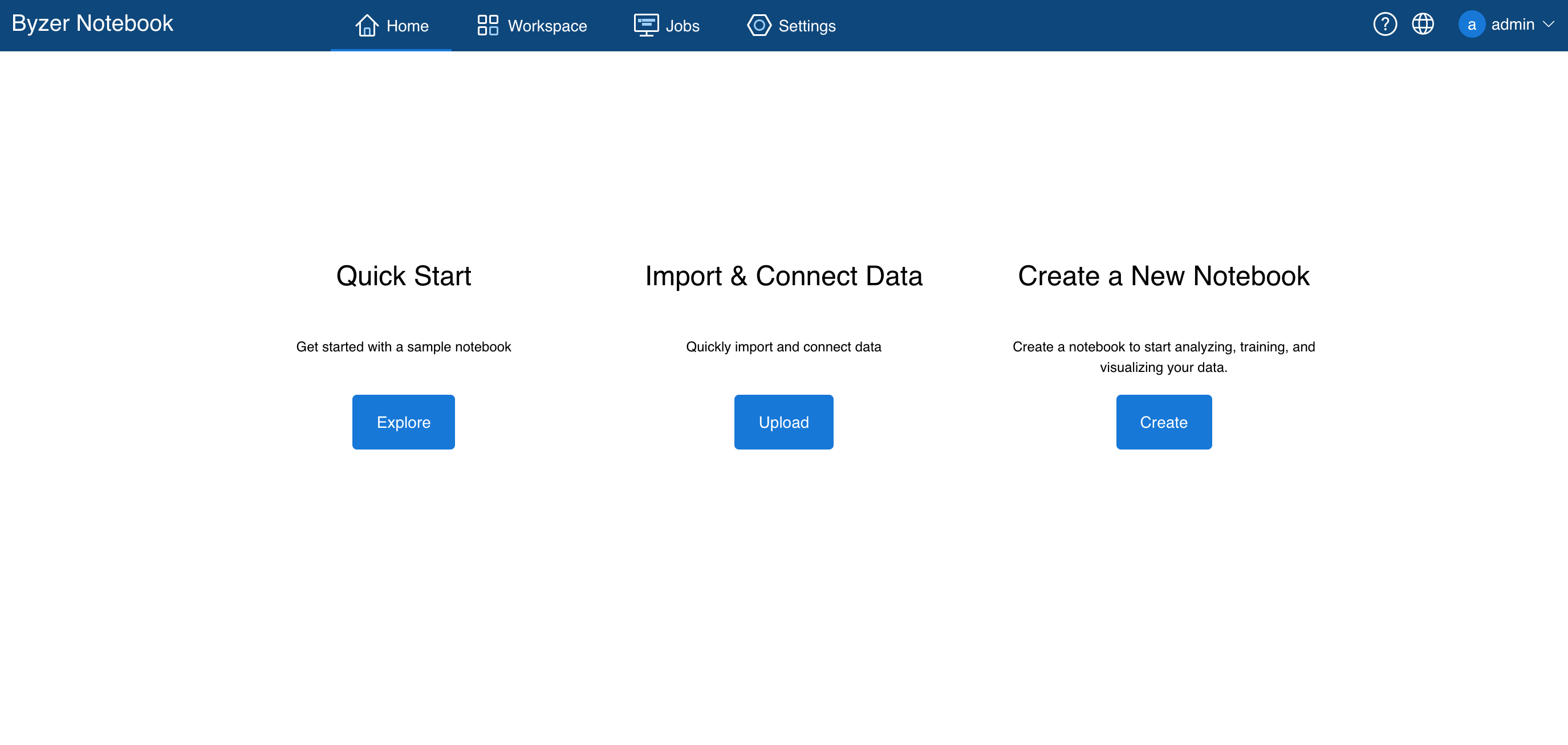Image resolution: width=1568 pixels, height=745 pixels.
Task: Open the admin username menu
Action: tap(1512, 25)
